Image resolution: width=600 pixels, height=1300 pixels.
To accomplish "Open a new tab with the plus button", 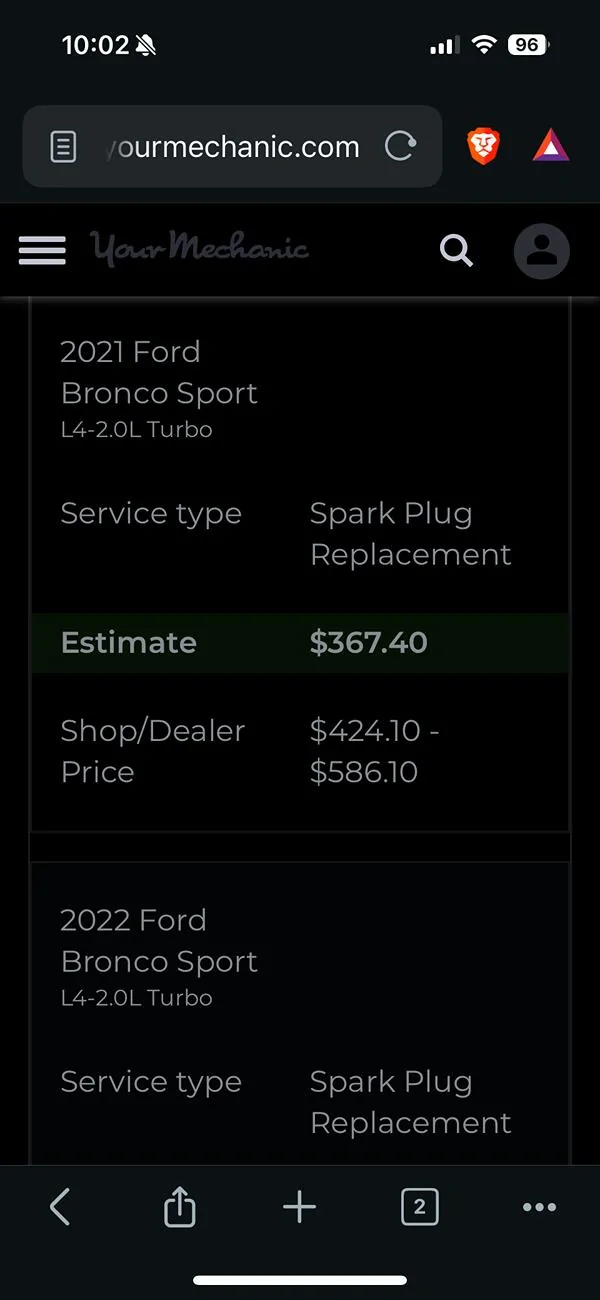I will (x=299, y=1207).
